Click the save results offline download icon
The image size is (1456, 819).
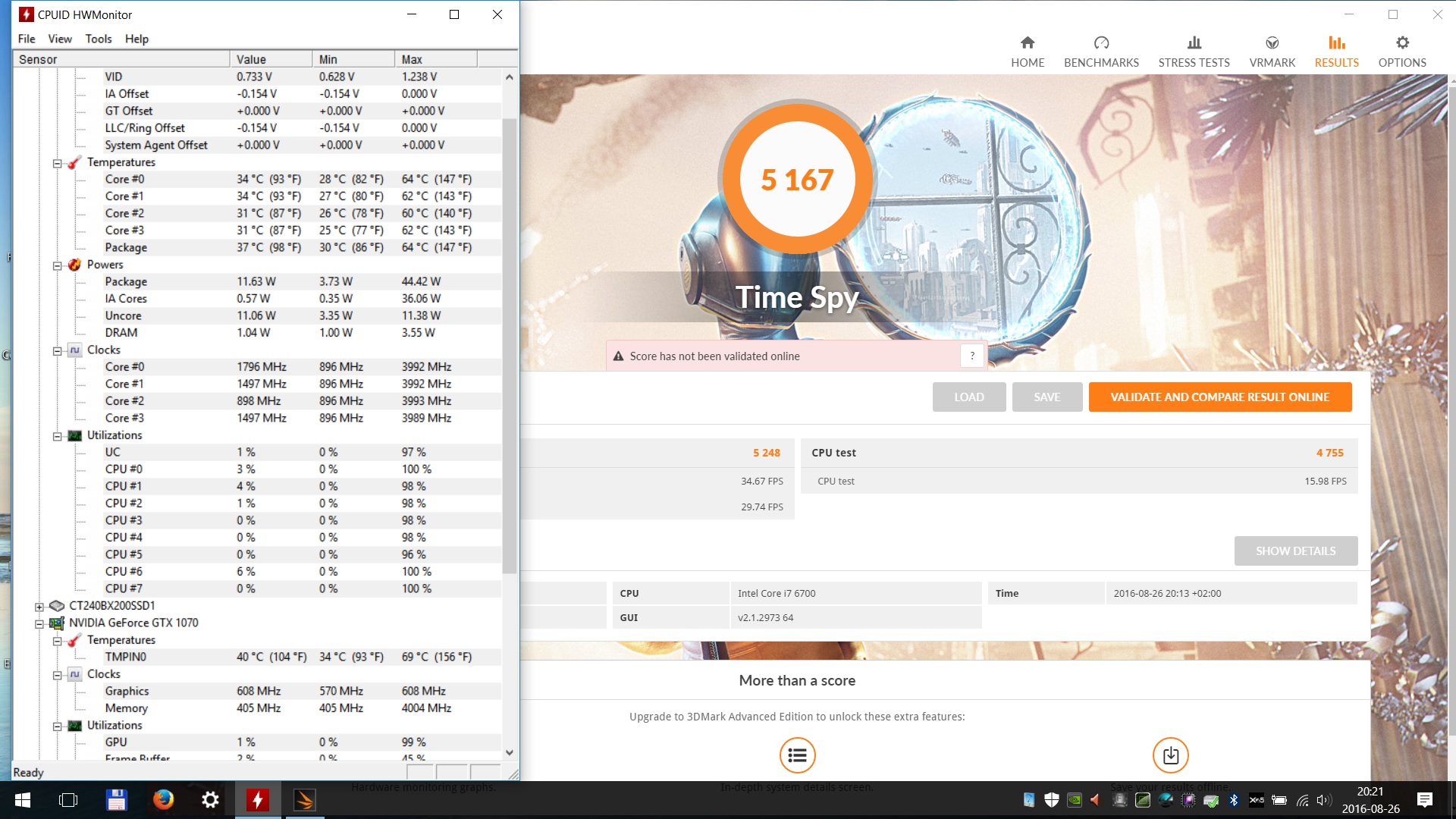[x=1170, y=755]
